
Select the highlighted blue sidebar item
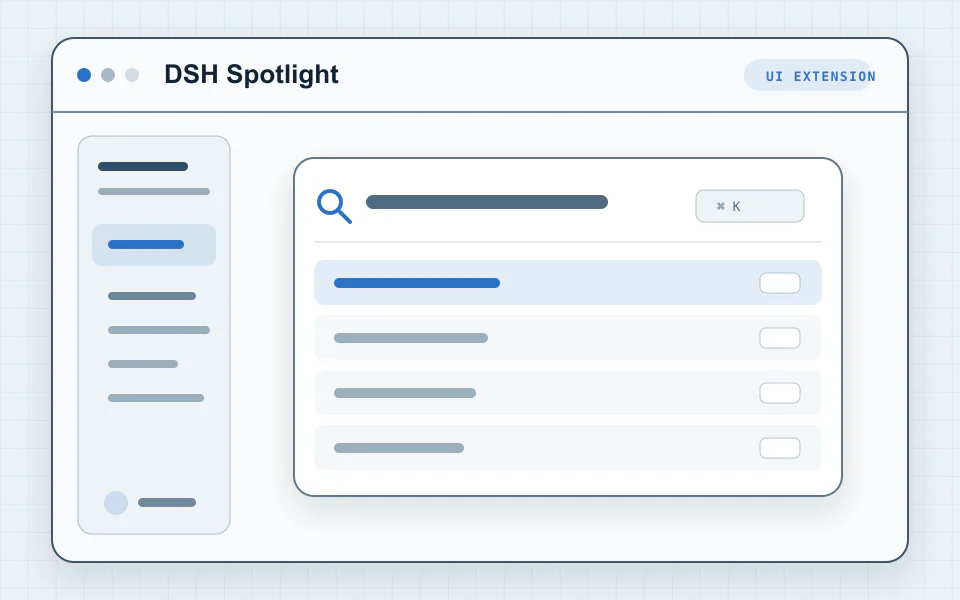point(154,245)
